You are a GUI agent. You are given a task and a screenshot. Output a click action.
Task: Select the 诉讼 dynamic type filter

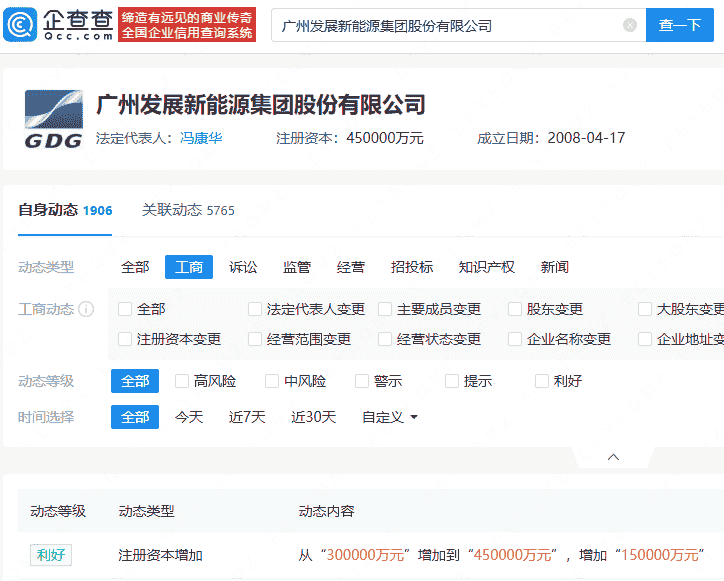(x=243, y=267)
